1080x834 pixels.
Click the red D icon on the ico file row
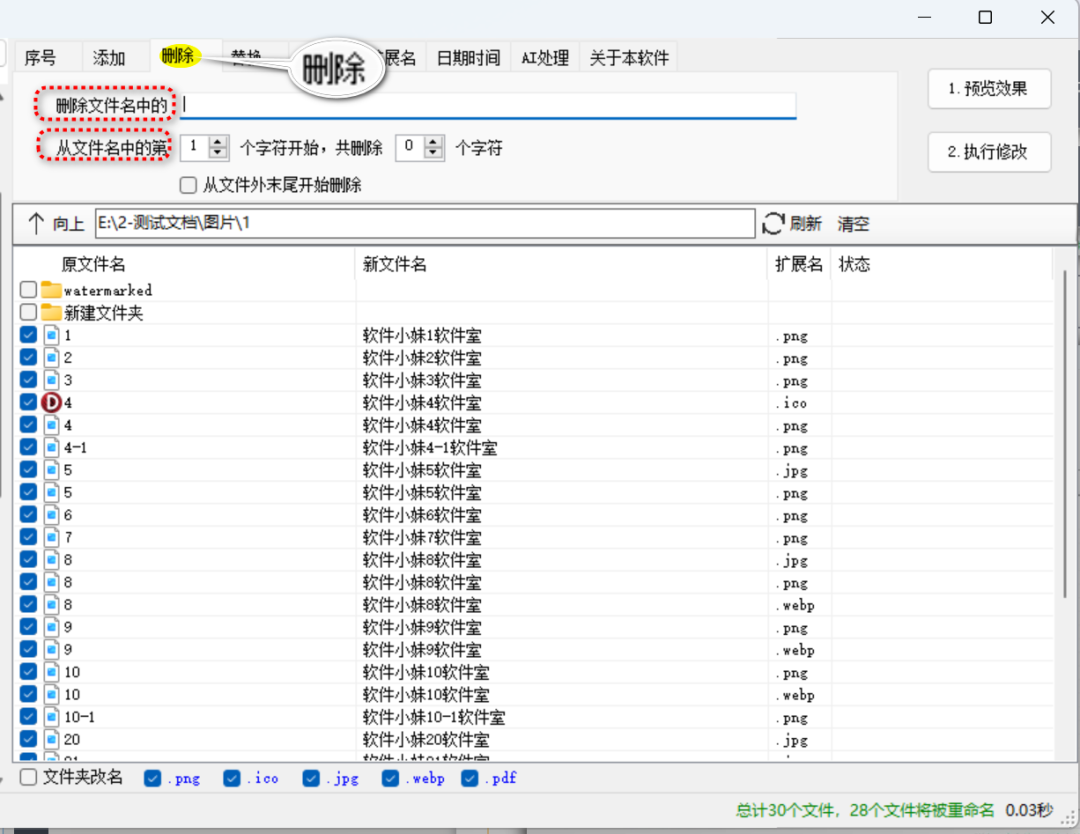tap(51, 402)
